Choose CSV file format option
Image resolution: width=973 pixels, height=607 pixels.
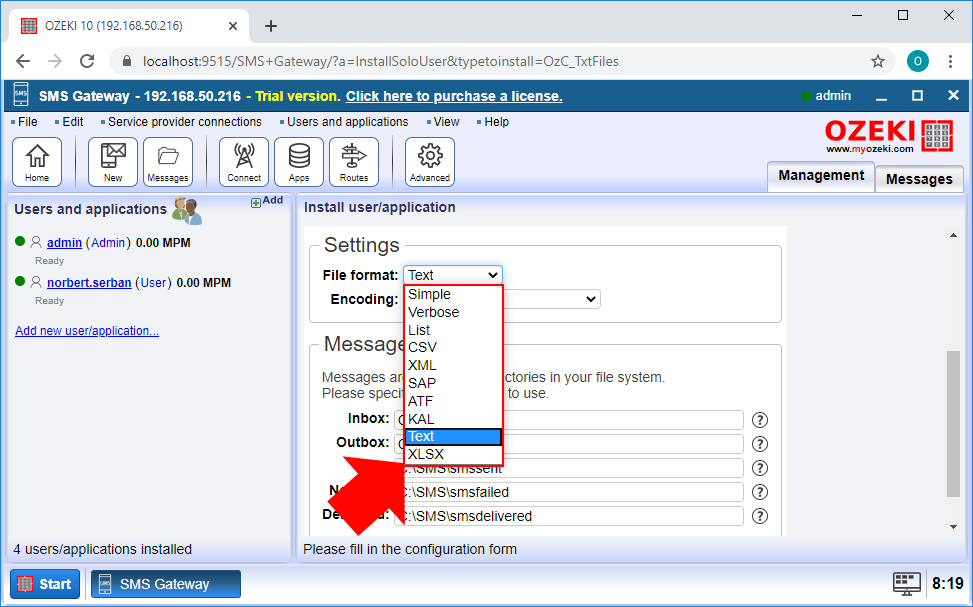point(452,348)
